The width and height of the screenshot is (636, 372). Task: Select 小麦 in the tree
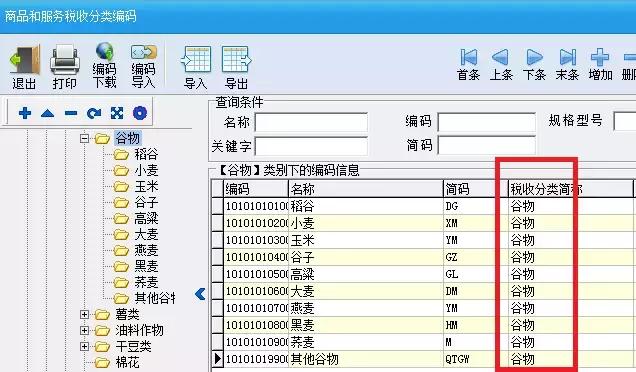[x=146, y=170]
